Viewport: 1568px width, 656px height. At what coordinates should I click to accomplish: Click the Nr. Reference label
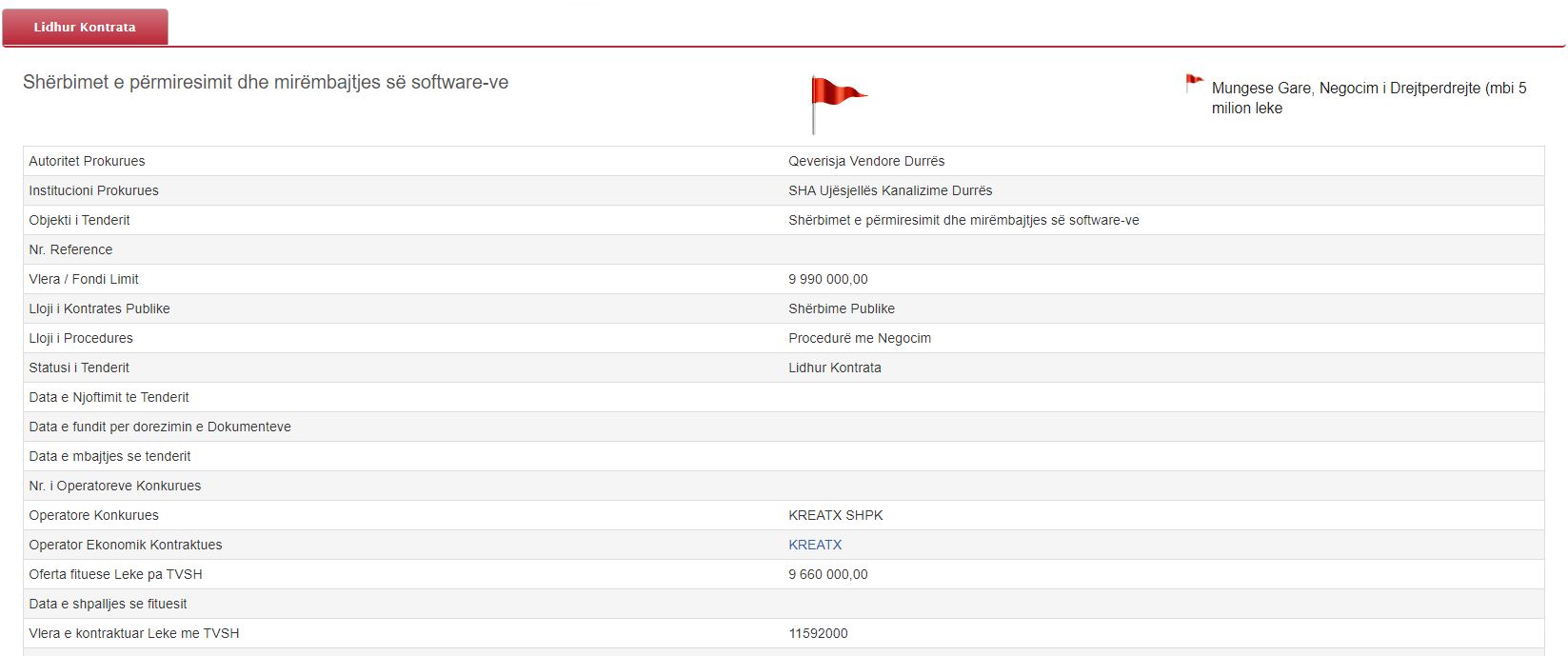click(x=70, y=249)
